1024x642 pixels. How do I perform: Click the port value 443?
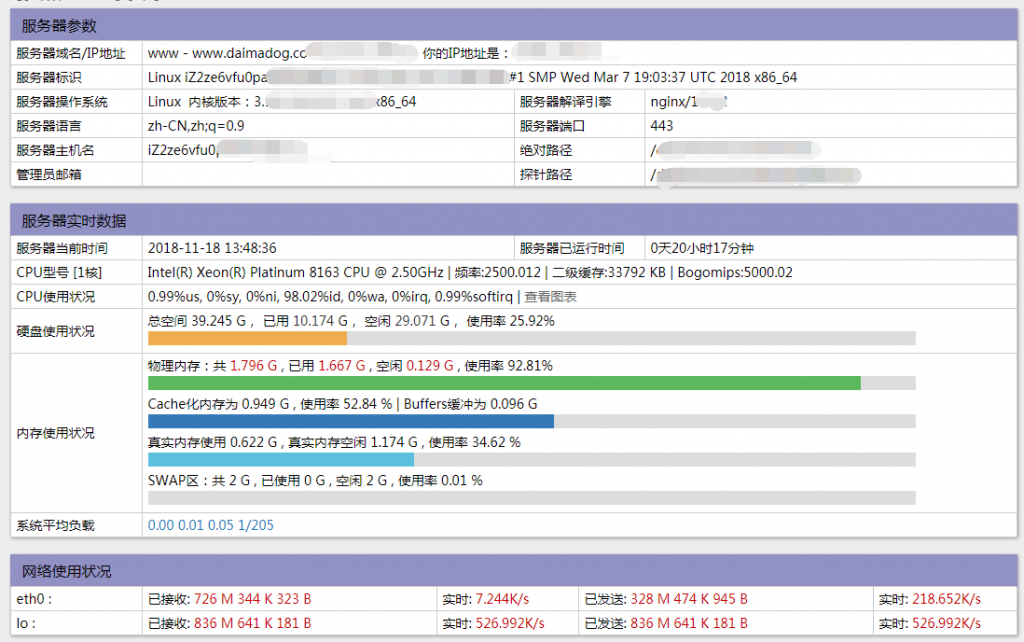coord(662,125)
